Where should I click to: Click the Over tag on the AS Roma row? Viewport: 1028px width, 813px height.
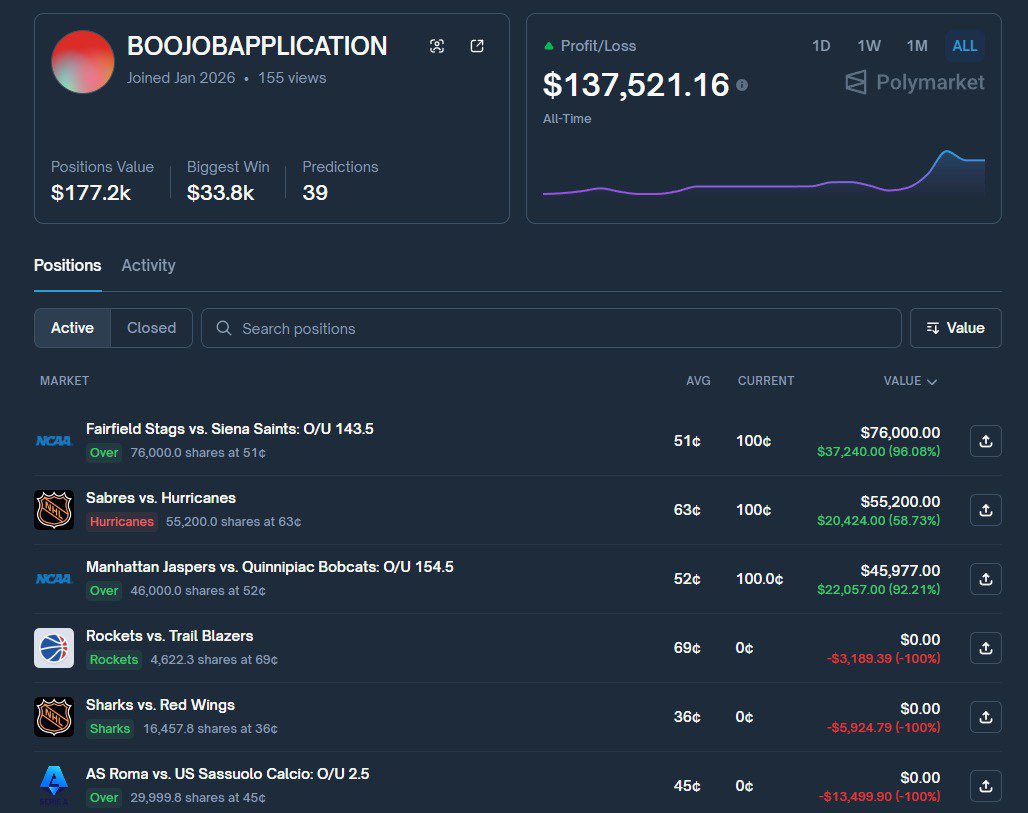click(104, 798)
